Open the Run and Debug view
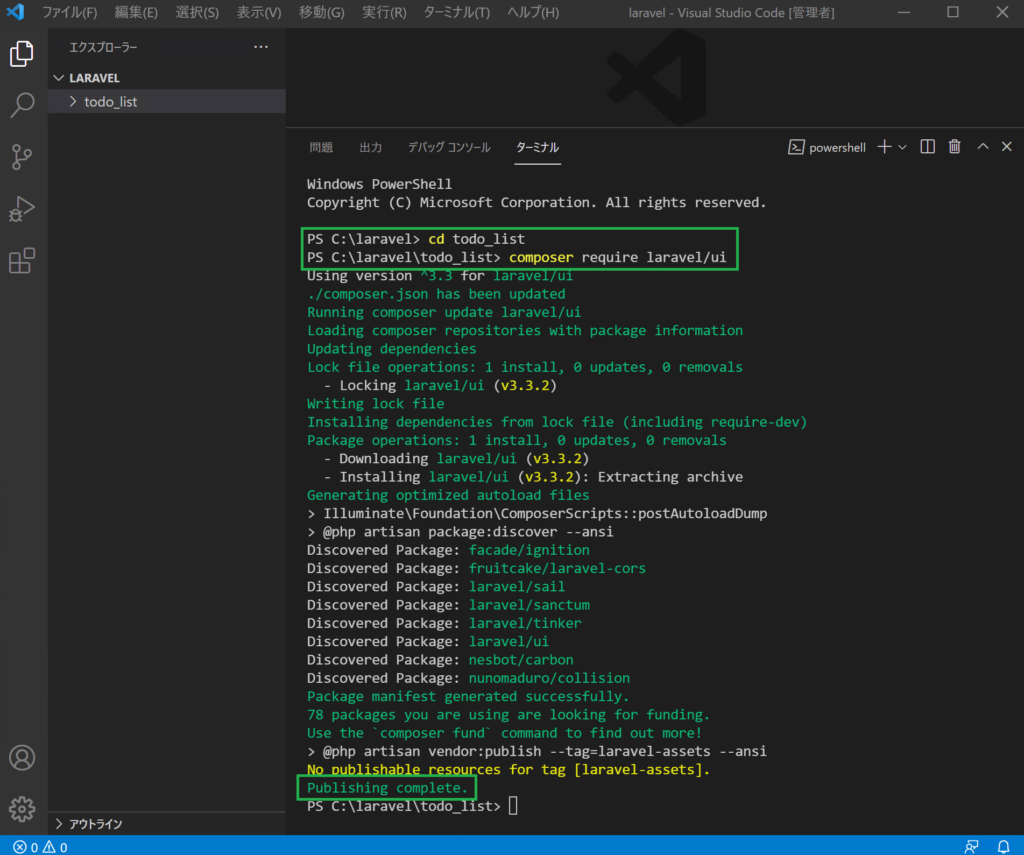The height and width of the screenshot is (855, 1024). [x=22, y=209]
